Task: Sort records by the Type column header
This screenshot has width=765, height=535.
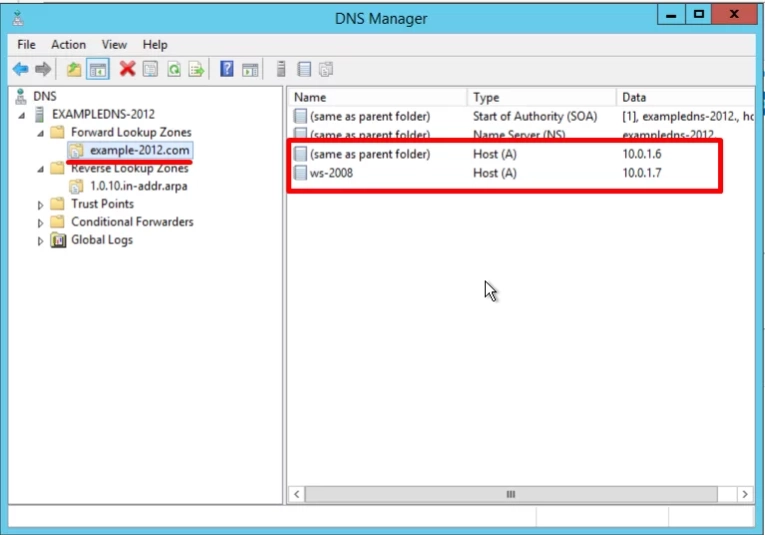Action: 540,97
